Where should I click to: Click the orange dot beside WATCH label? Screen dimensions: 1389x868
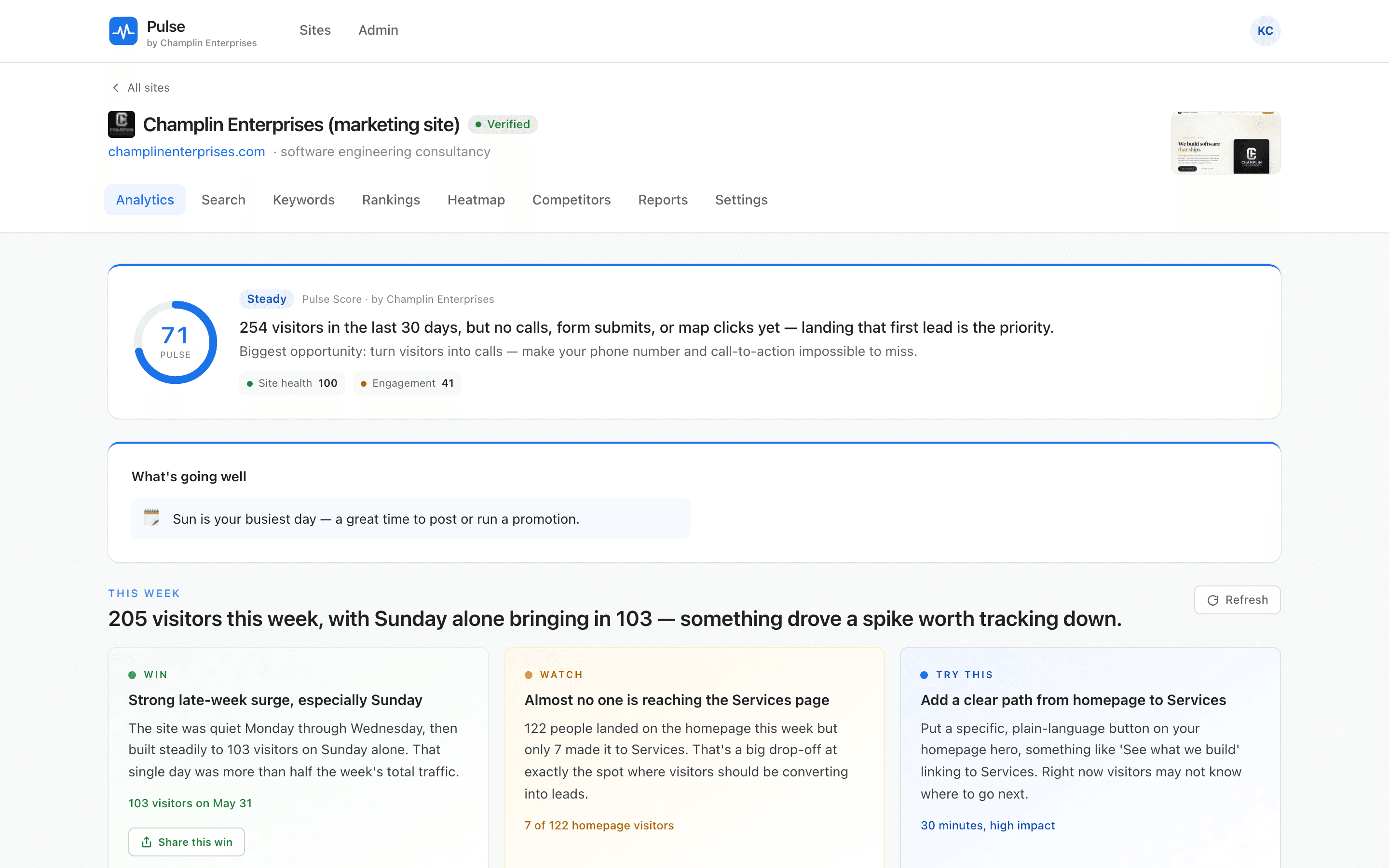[529, 675]
